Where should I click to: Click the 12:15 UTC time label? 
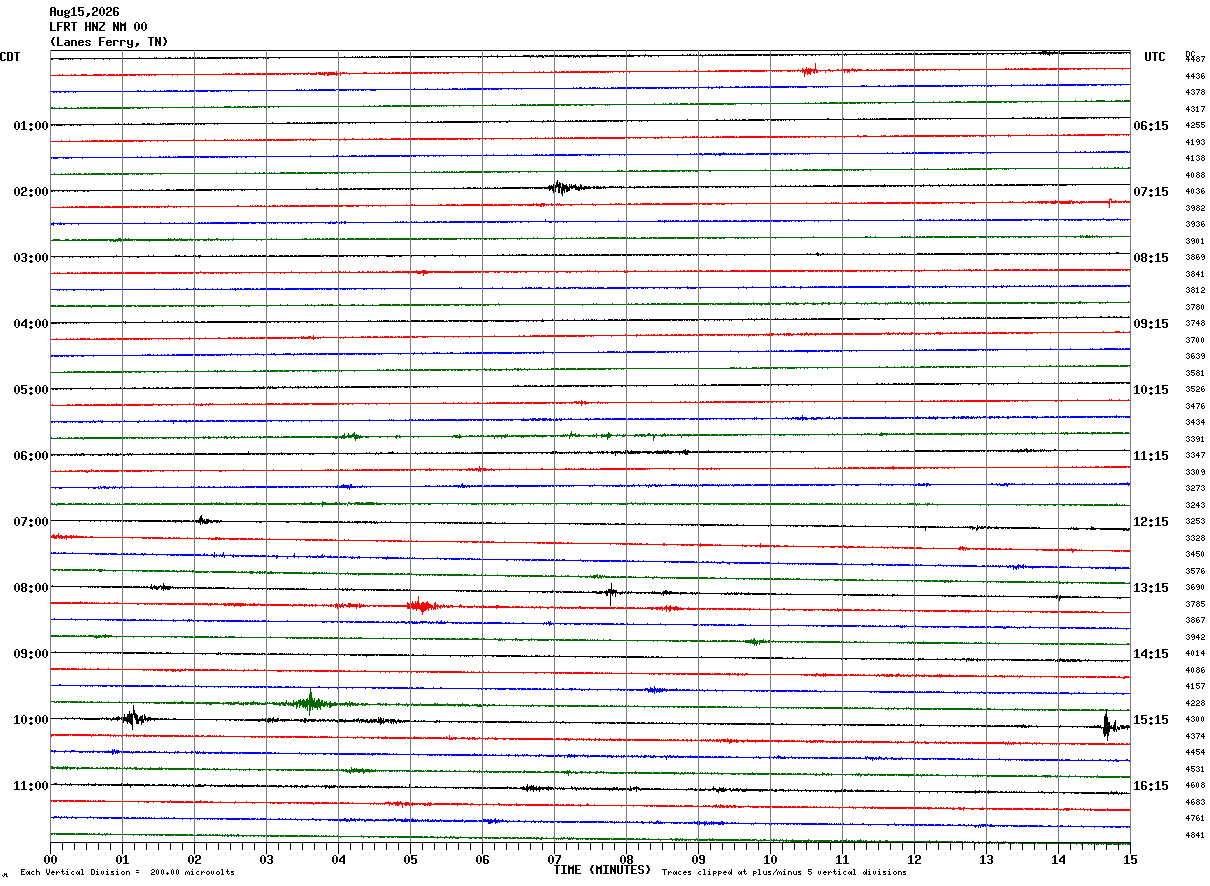pos(1151,522)
